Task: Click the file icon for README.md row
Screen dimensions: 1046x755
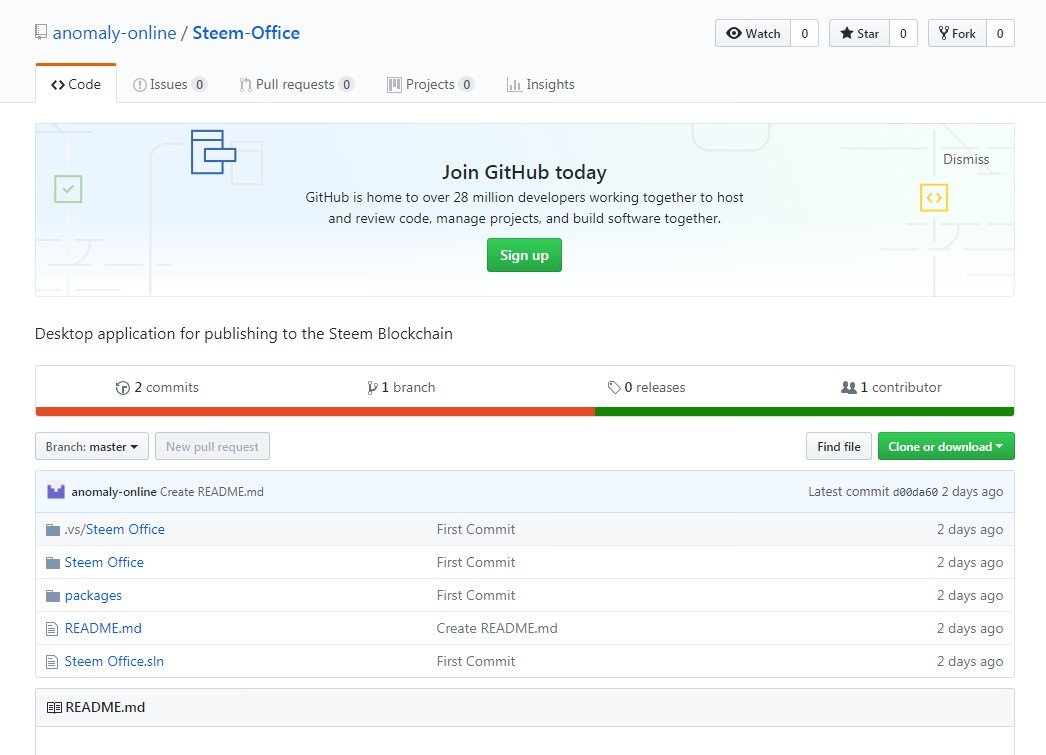Action: click(x=52, y=628)
